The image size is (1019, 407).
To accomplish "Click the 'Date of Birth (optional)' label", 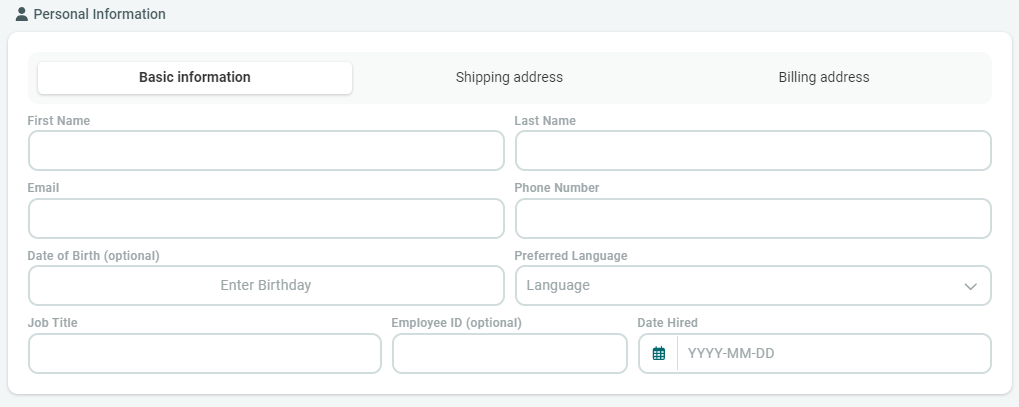I will tap(93, 256).
